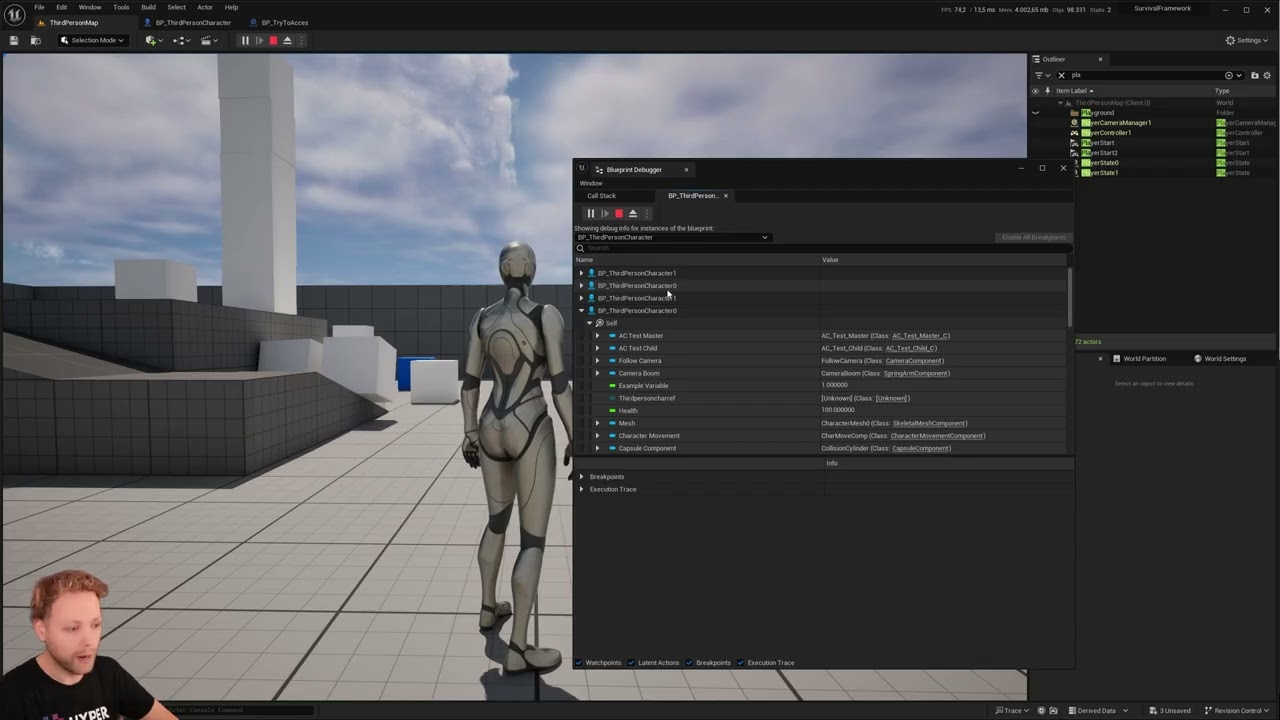Click frame skip in Blueprint Debugger toolbar

(x=604, y=213)
